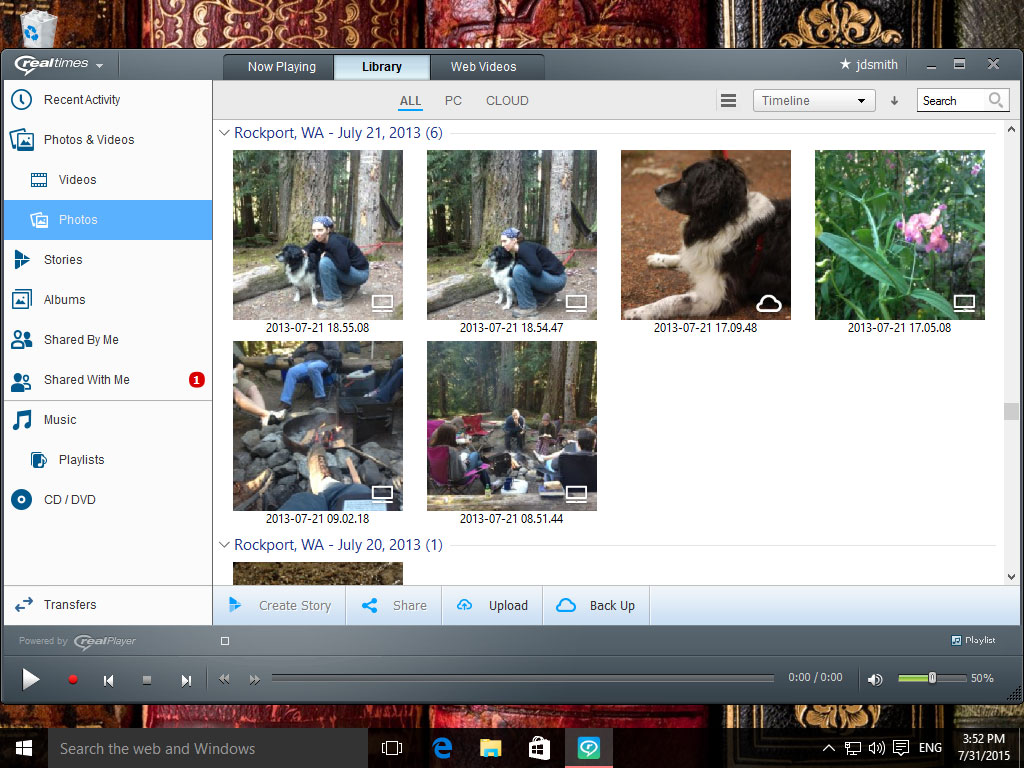Toggle the Playlist panel
Screen dimensions: 1024x768
pyautogui.click(x=973, y=641)
